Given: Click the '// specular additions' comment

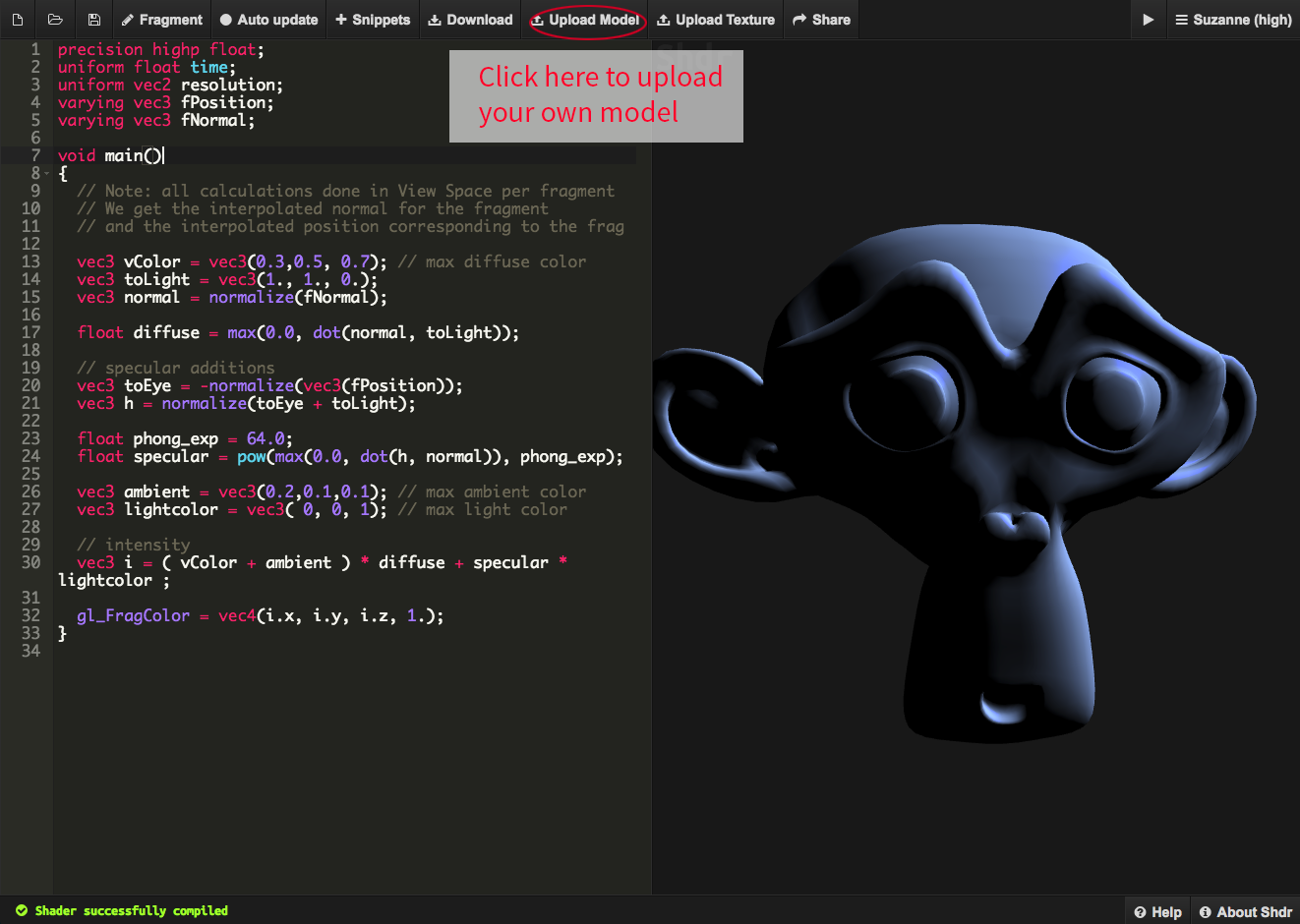Looking at the screenshot, I should [176, 368].
